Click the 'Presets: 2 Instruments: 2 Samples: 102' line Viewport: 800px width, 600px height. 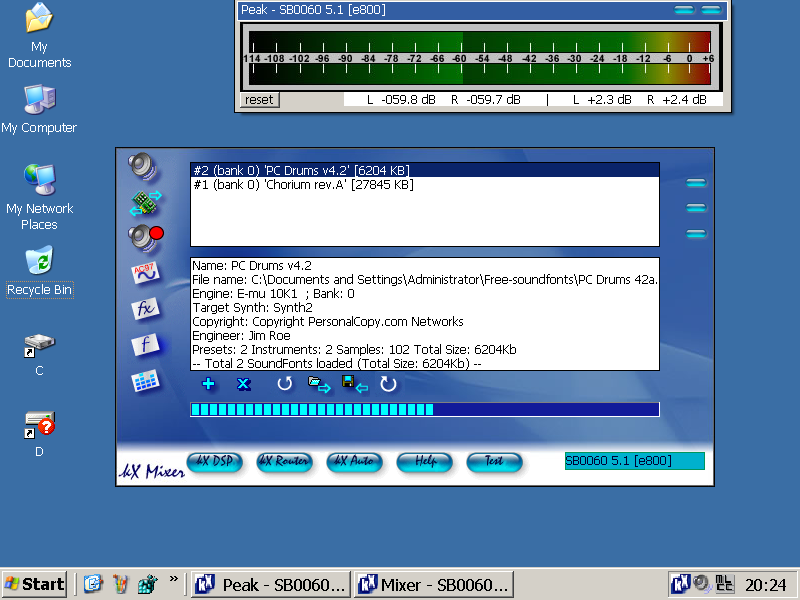coord(354,349)
